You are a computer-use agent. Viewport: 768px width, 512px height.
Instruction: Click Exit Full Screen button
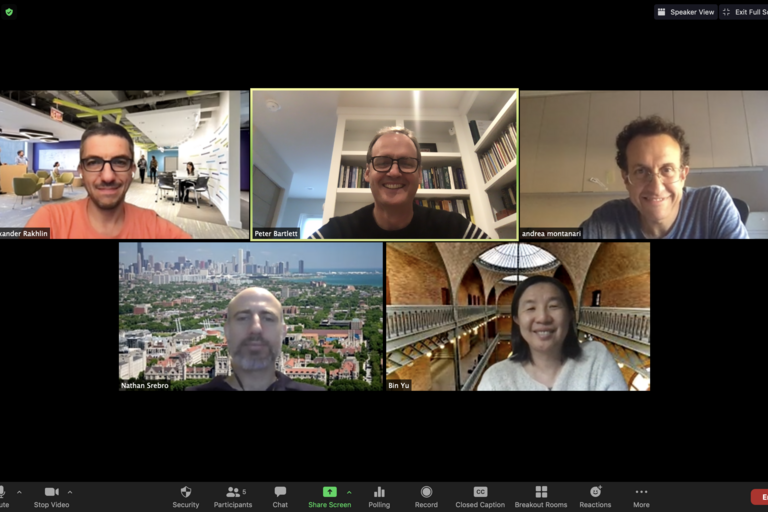744,12
